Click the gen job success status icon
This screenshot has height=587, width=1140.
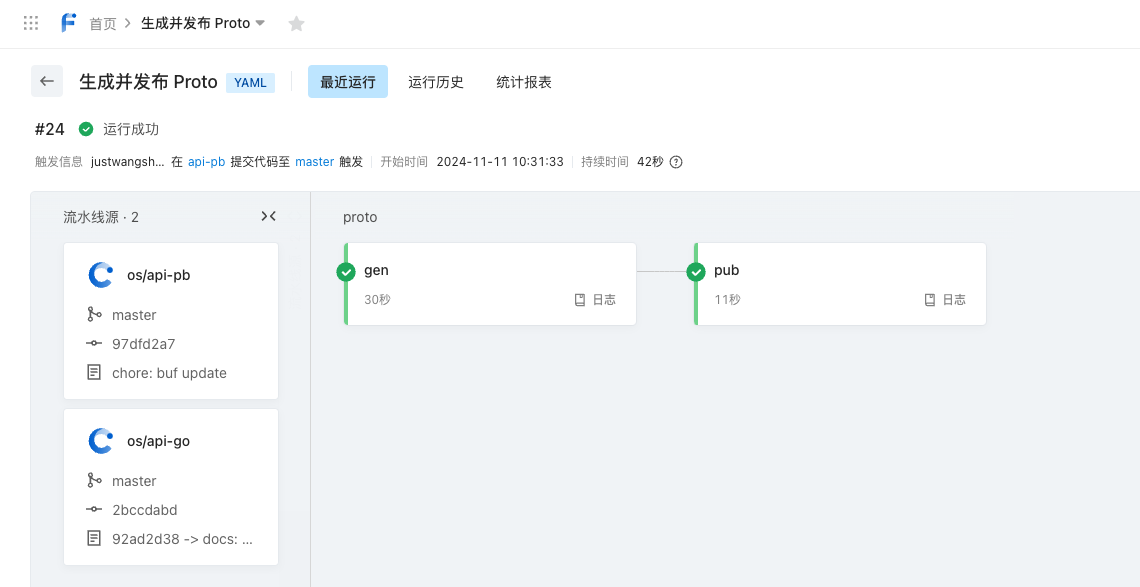[x=346, y=271]
